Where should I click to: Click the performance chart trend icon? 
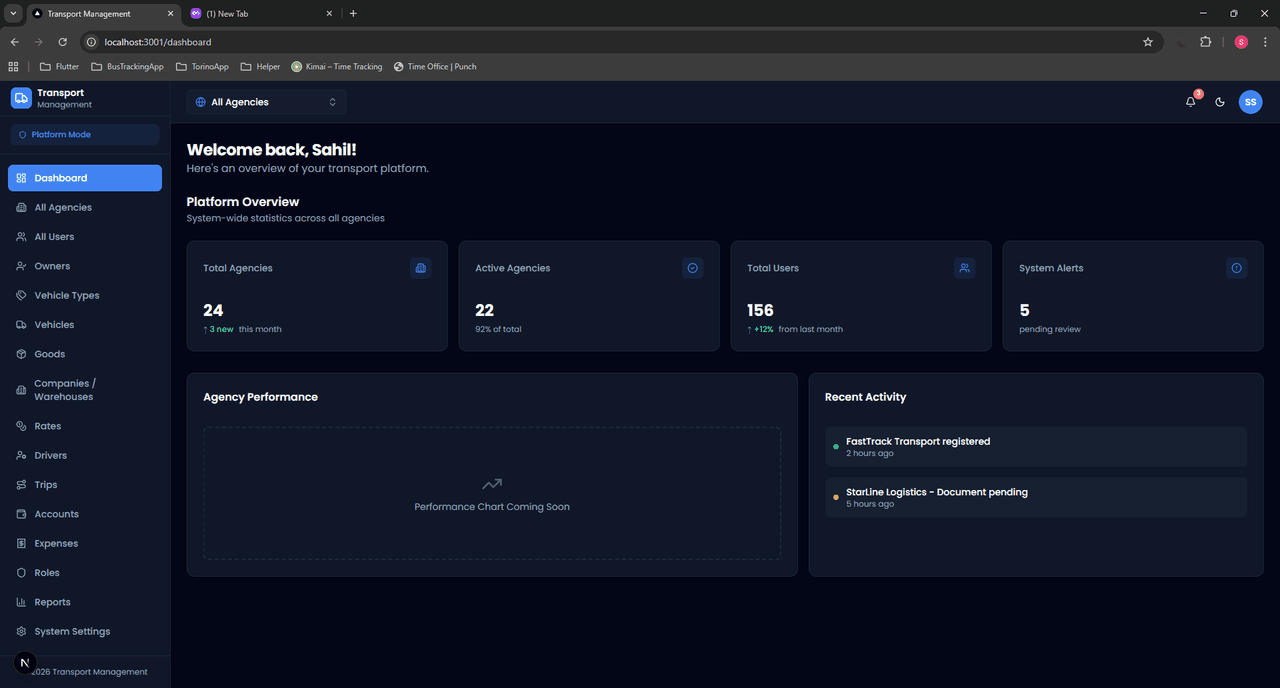[492, 484]
